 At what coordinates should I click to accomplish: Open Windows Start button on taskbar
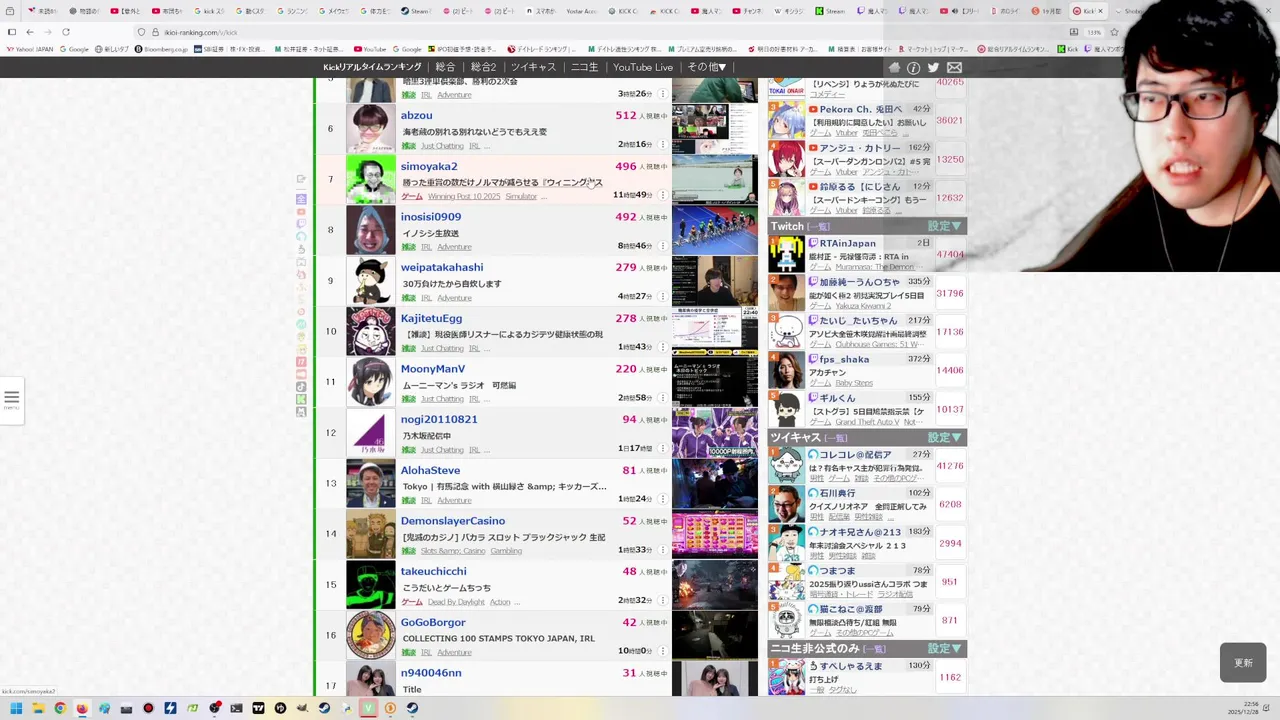coord(16,708)
